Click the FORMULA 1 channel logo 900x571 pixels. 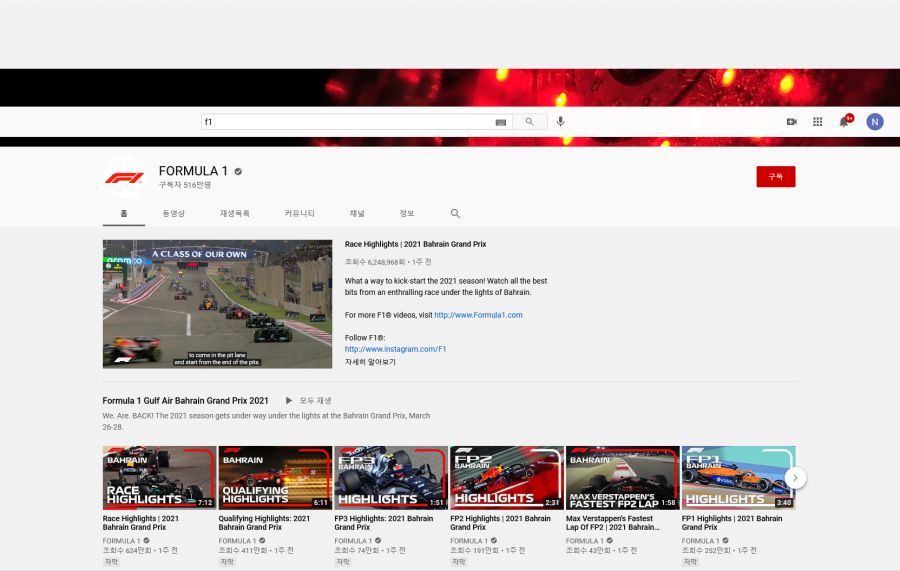124,177
